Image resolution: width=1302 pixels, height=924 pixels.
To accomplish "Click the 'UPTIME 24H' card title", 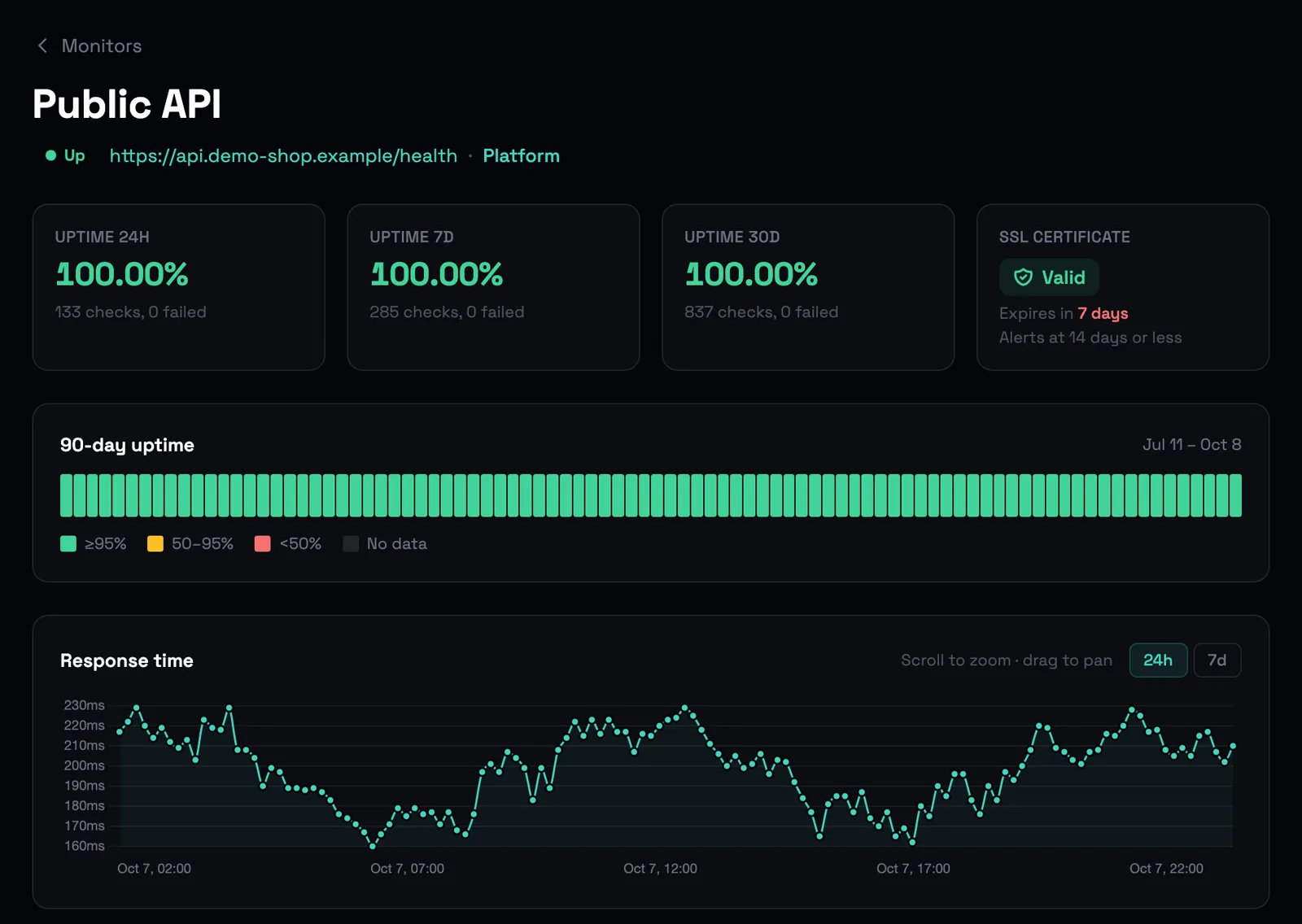I will (x=102, y=237).
